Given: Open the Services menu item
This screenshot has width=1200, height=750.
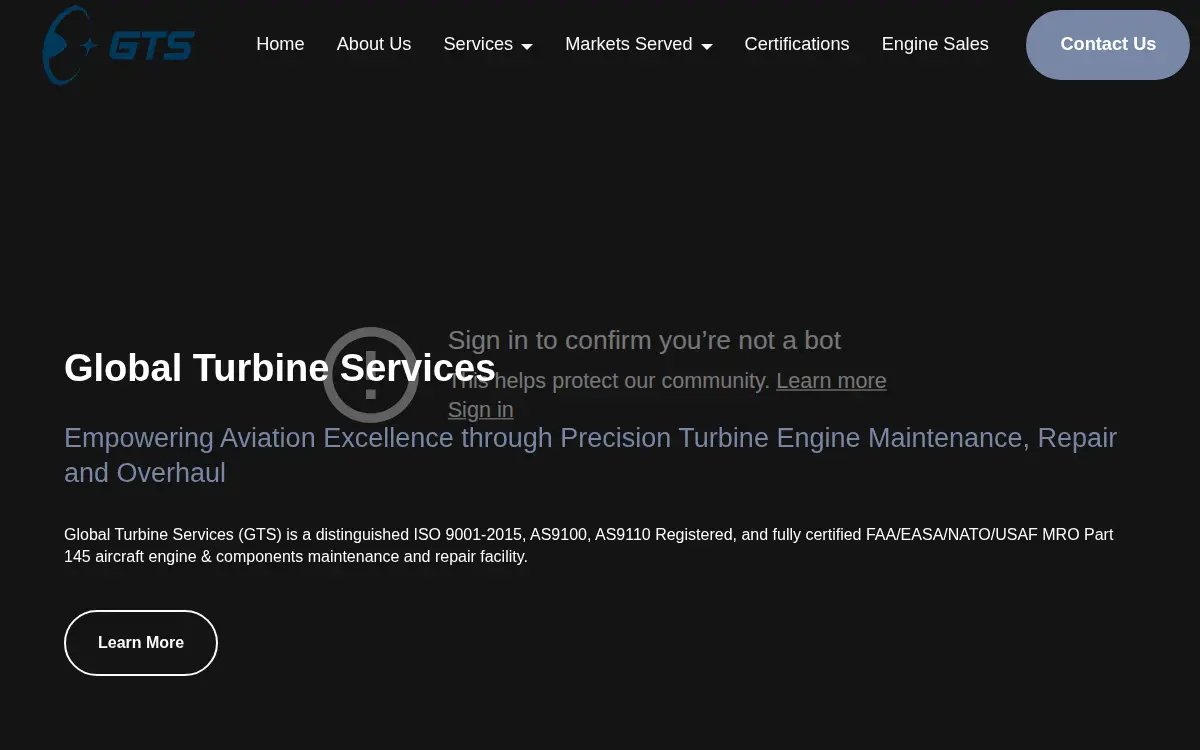Looking at the screenshot, I should [478, 44].
